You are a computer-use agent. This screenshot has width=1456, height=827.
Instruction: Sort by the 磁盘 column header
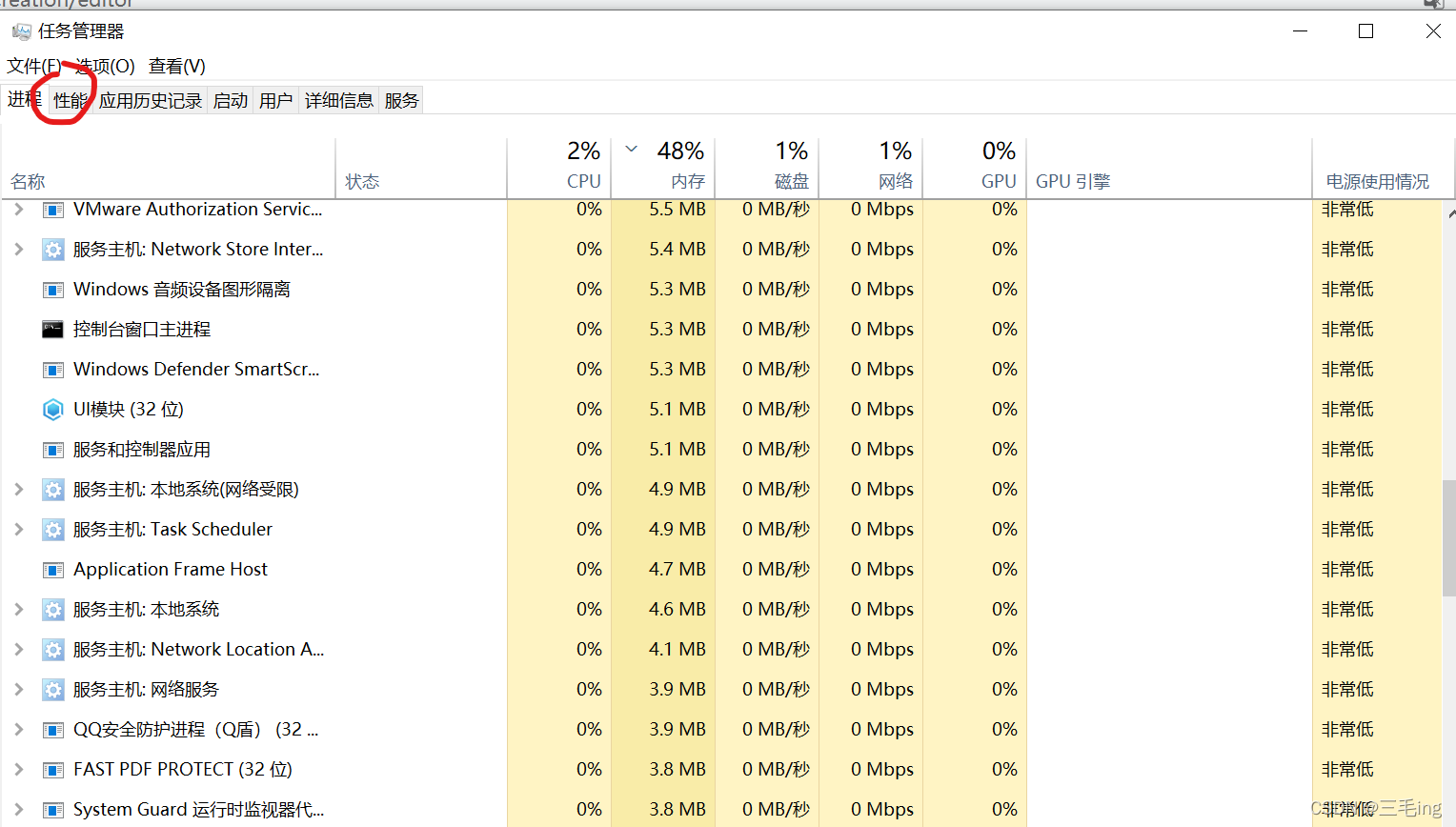(767, 169)
